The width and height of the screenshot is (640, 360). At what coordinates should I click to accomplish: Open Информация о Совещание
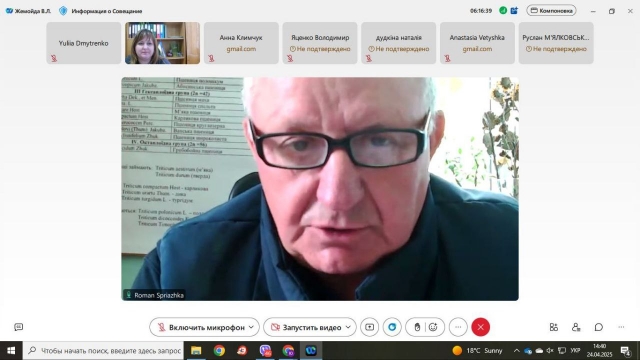pos(107,11)
